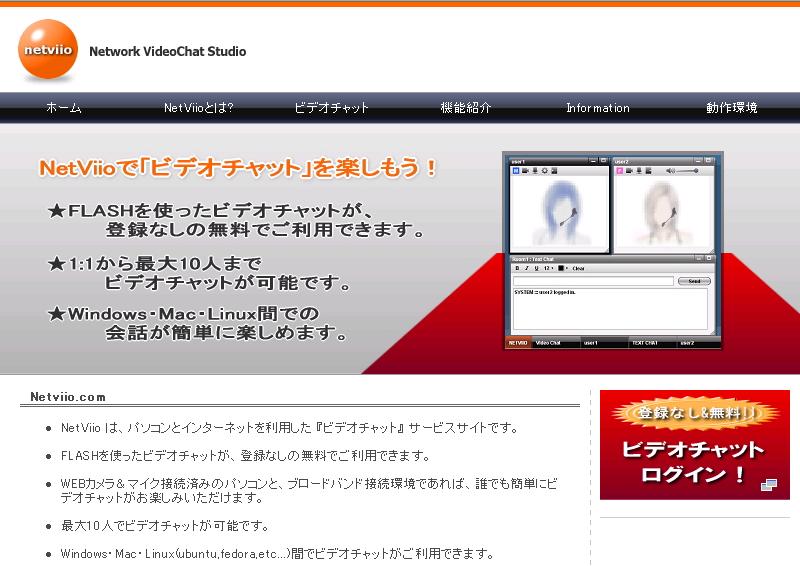The height and width of the screenshot is (566, 800).
Task: Open the 機能紹介 navigation item
Action: (466, 108)
